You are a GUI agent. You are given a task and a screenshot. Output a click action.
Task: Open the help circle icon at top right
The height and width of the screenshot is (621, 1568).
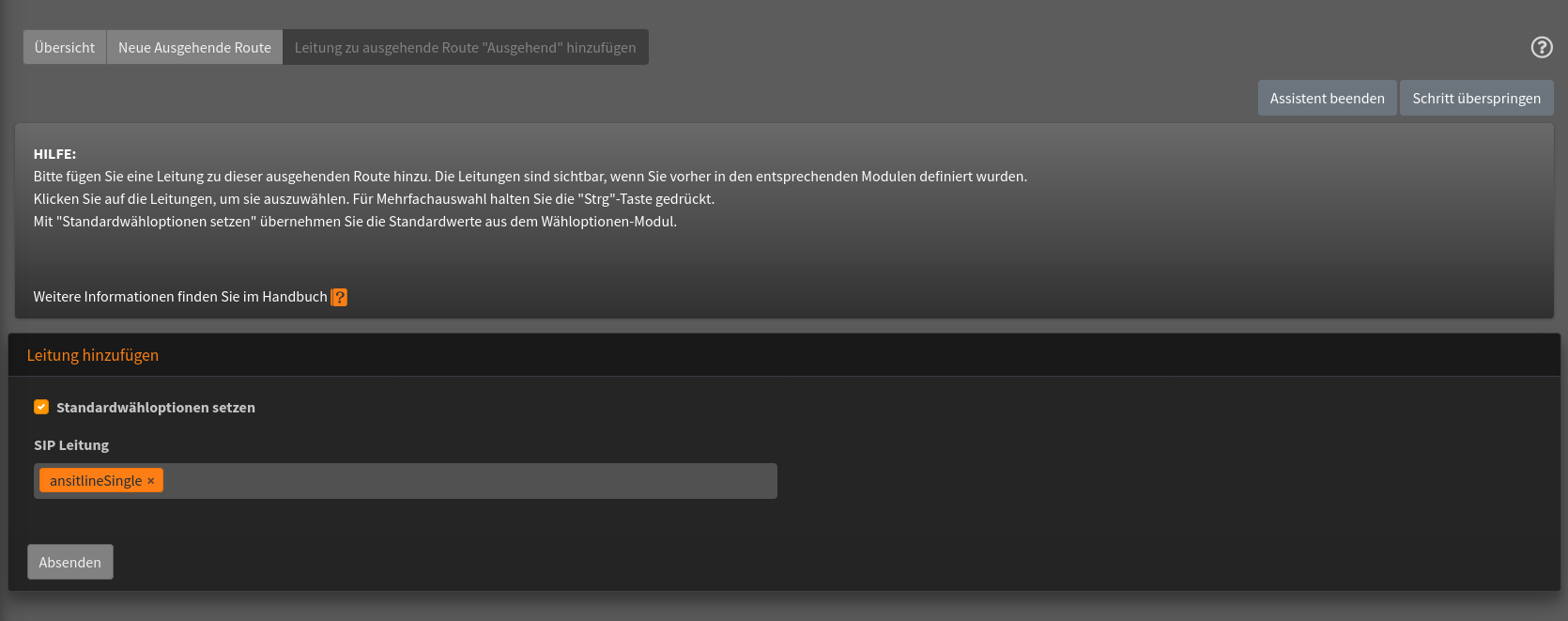point(1542,47)
